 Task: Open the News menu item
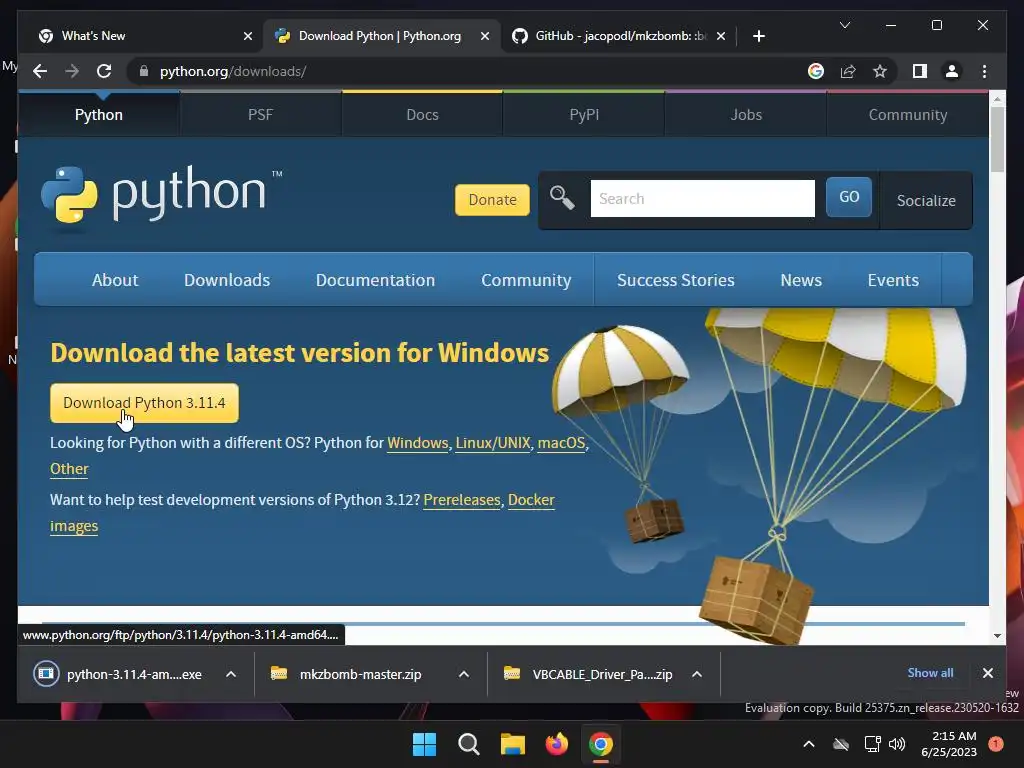(801, 280)
